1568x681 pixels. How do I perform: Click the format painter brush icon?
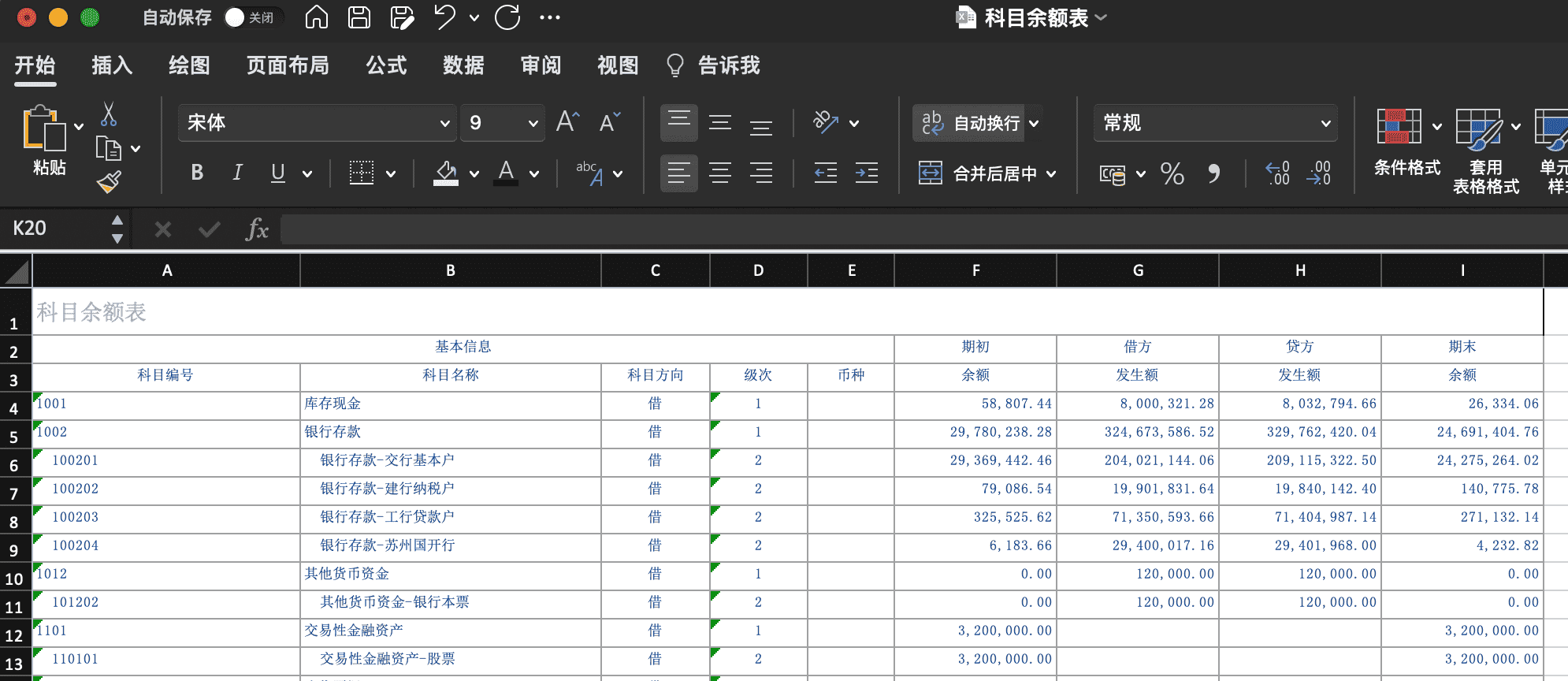[109, 182]
